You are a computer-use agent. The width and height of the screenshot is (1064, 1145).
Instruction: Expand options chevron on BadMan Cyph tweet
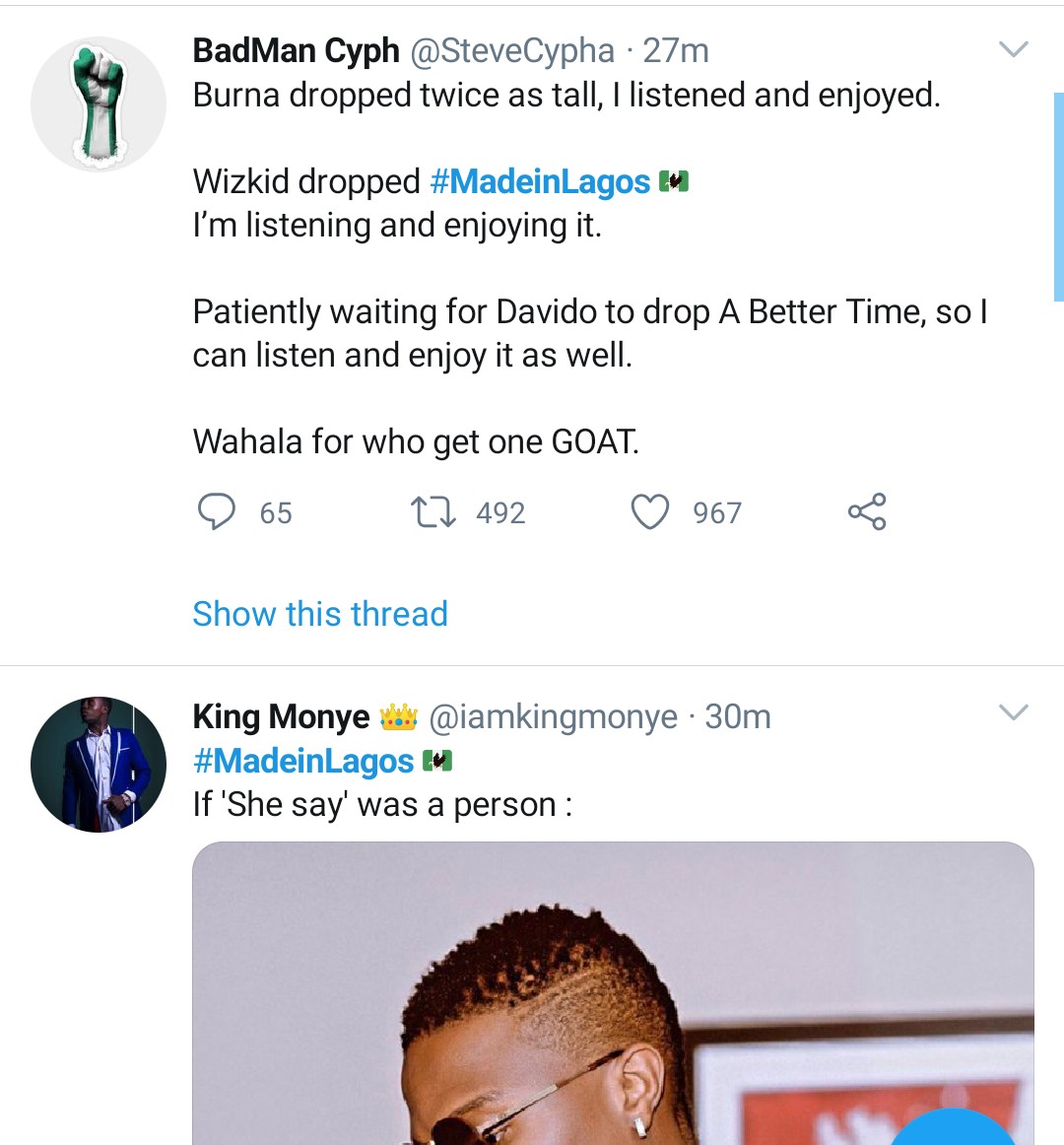click(x=1013, y=49)
